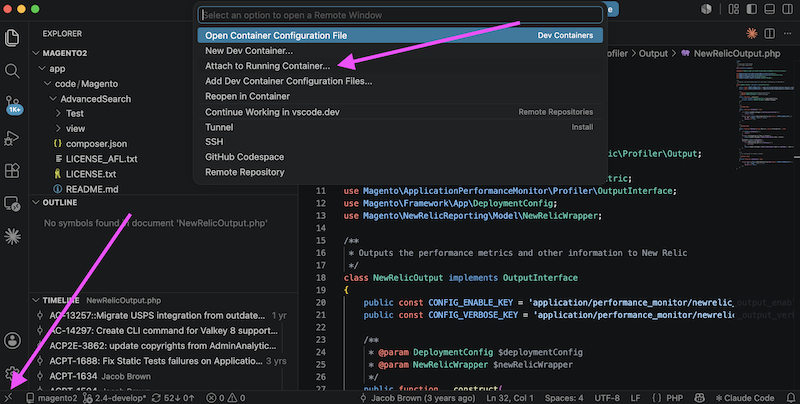The height and width of the screenshot is (404, 800).
Task: Open README.md file
Action: pyautogui.click(x=92, y=189)
